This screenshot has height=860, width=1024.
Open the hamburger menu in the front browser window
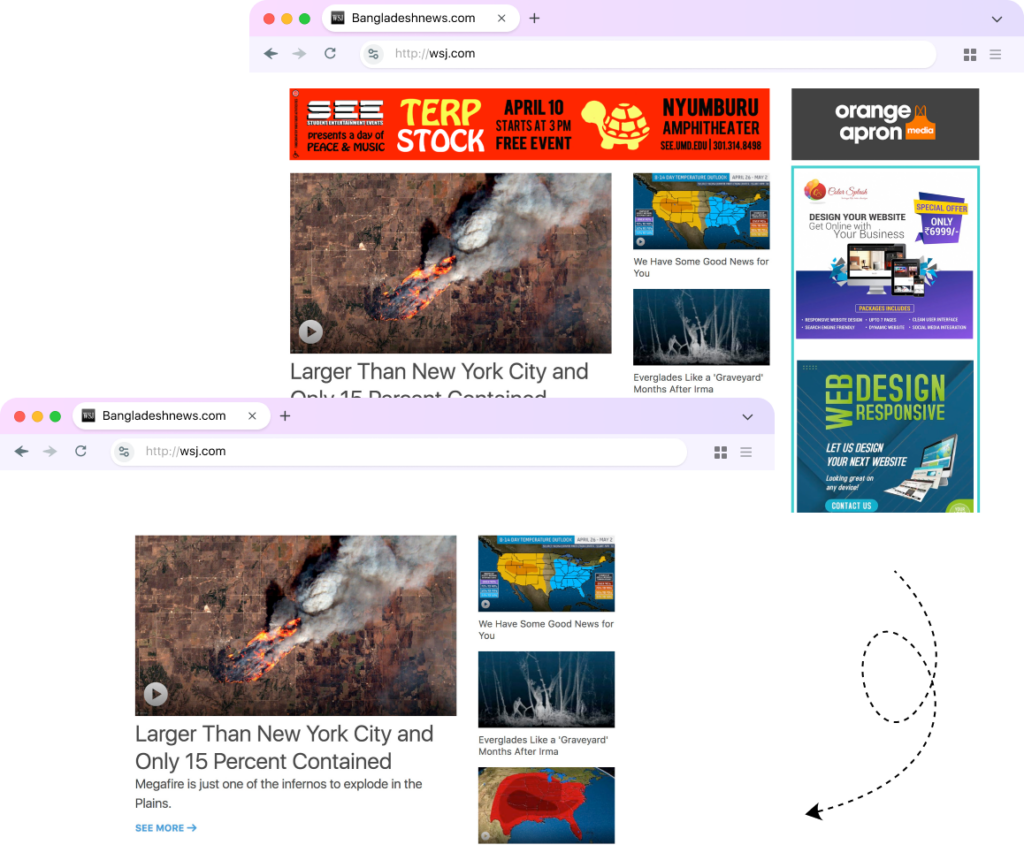746,451
